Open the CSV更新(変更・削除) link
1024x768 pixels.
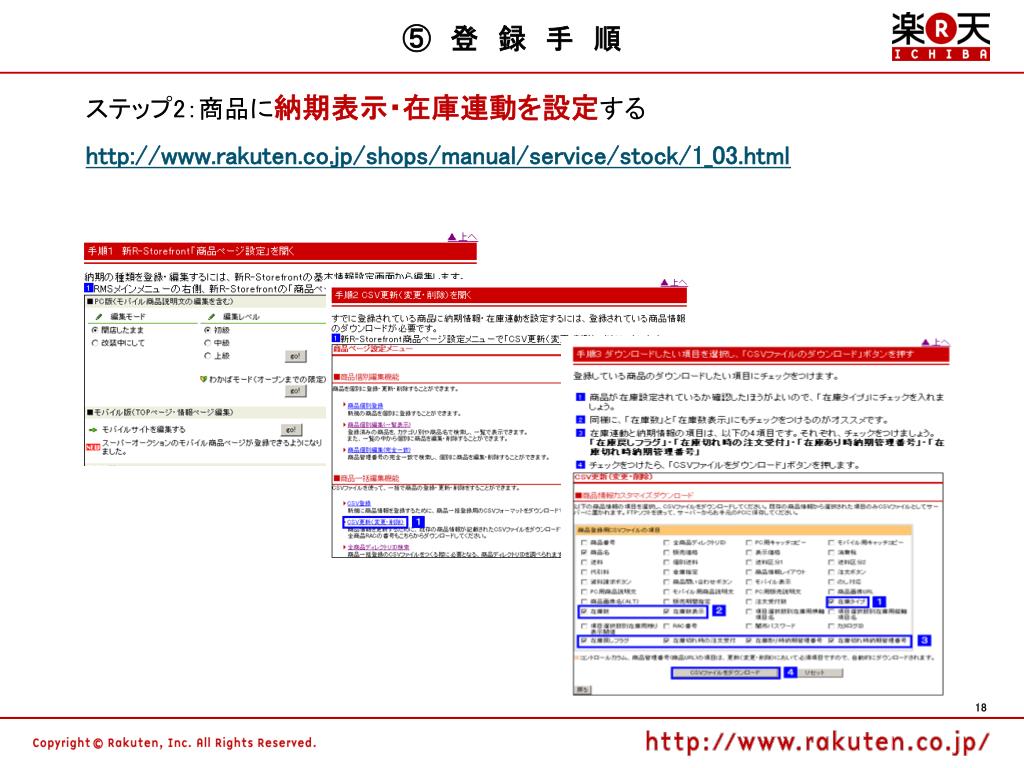coord(376,522)
